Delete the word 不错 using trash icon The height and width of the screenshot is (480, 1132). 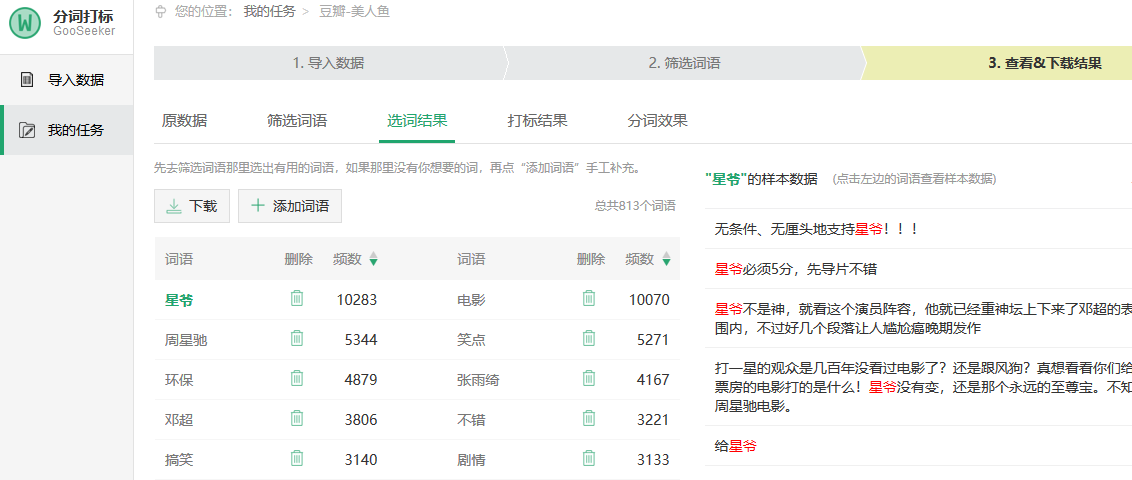coord(589,419)
